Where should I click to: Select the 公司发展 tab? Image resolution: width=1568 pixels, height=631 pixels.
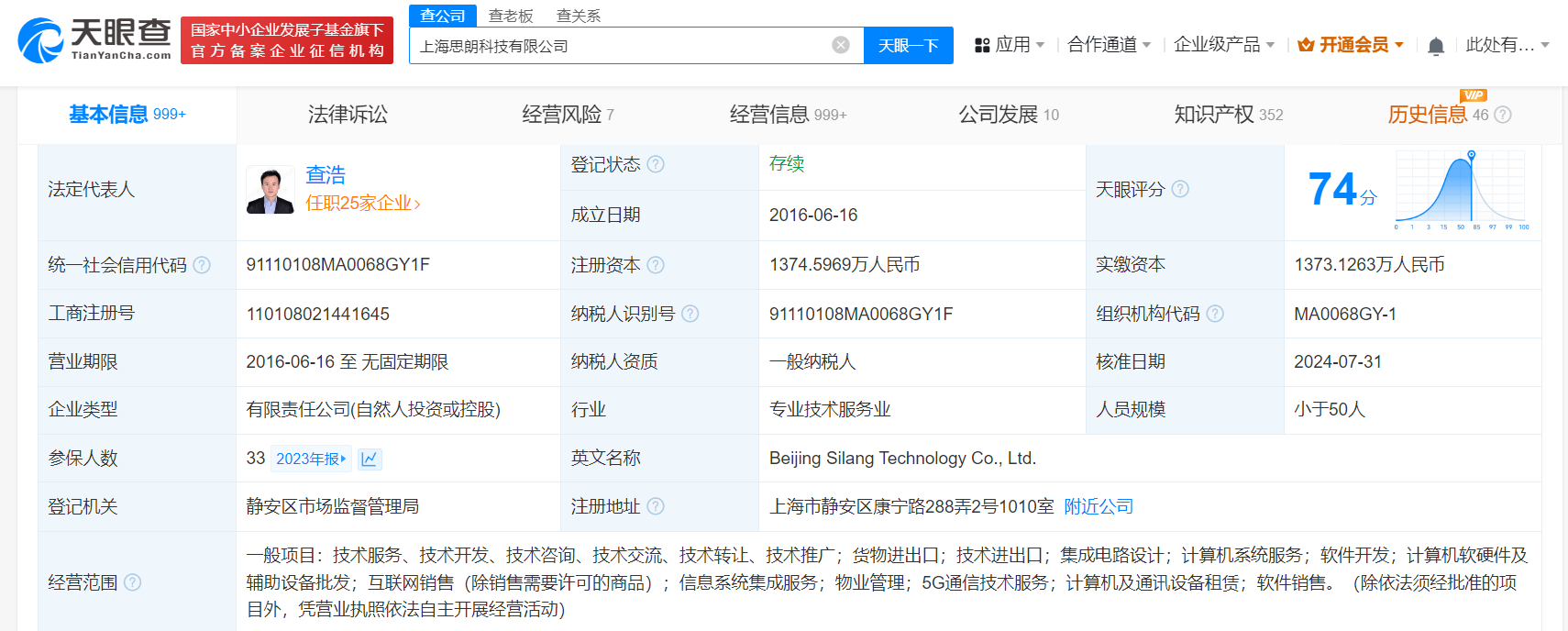coord(1009,115)
